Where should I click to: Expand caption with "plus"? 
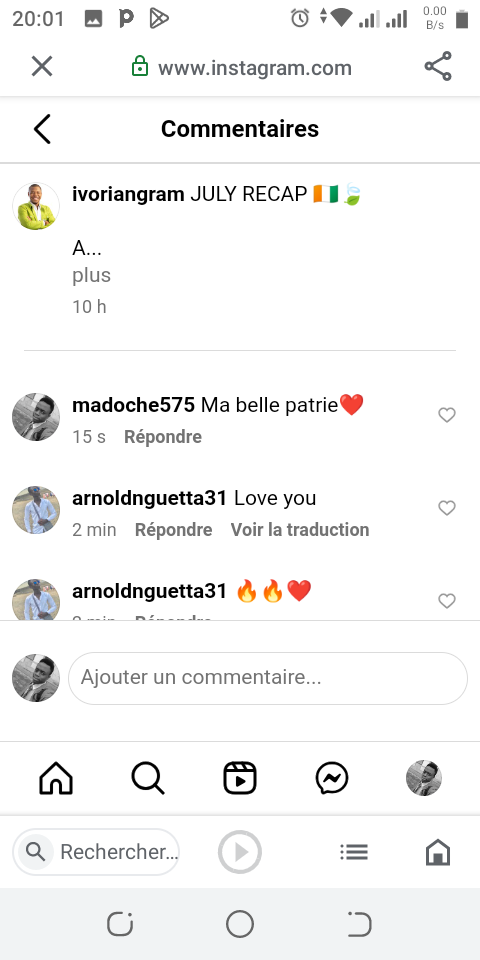(91, 275)
